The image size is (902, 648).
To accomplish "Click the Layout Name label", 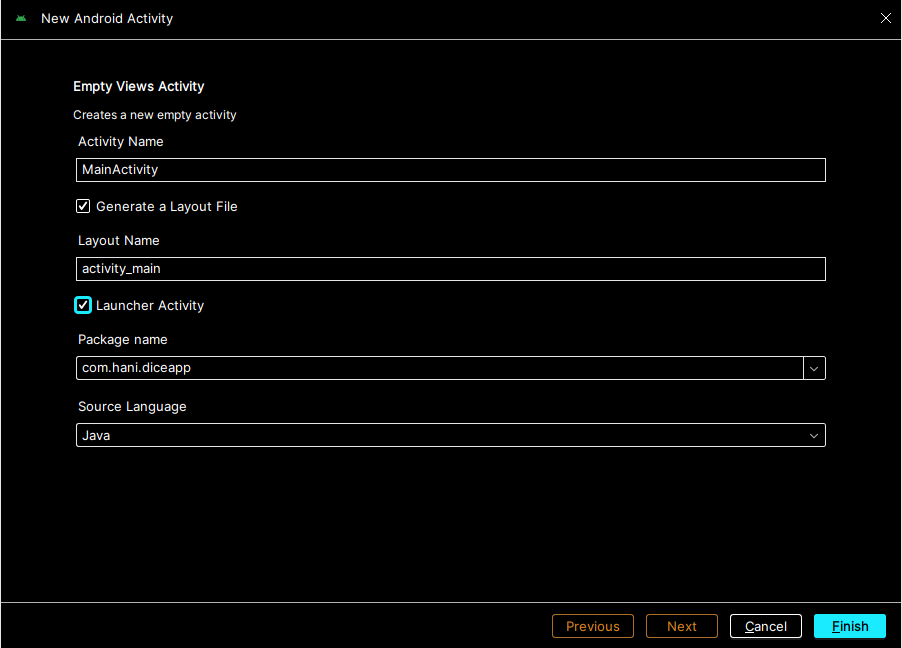I will (119, 241).
